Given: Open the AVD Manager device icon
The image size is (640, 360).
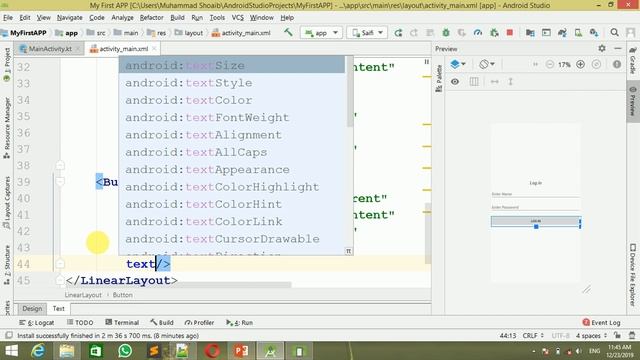Looking at the screenshot, I should click(578, 33).
